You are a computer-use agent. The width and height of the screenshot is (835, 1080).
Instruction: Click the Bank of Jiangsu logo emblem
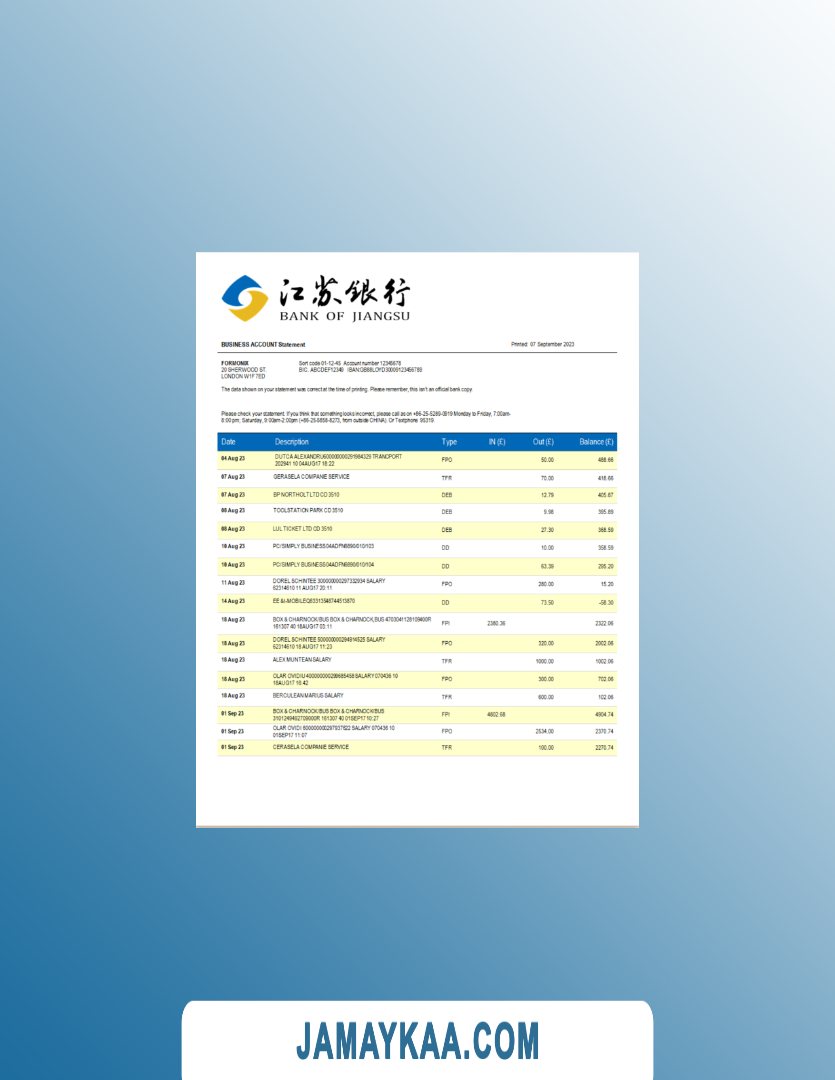(x=245, y=298)
